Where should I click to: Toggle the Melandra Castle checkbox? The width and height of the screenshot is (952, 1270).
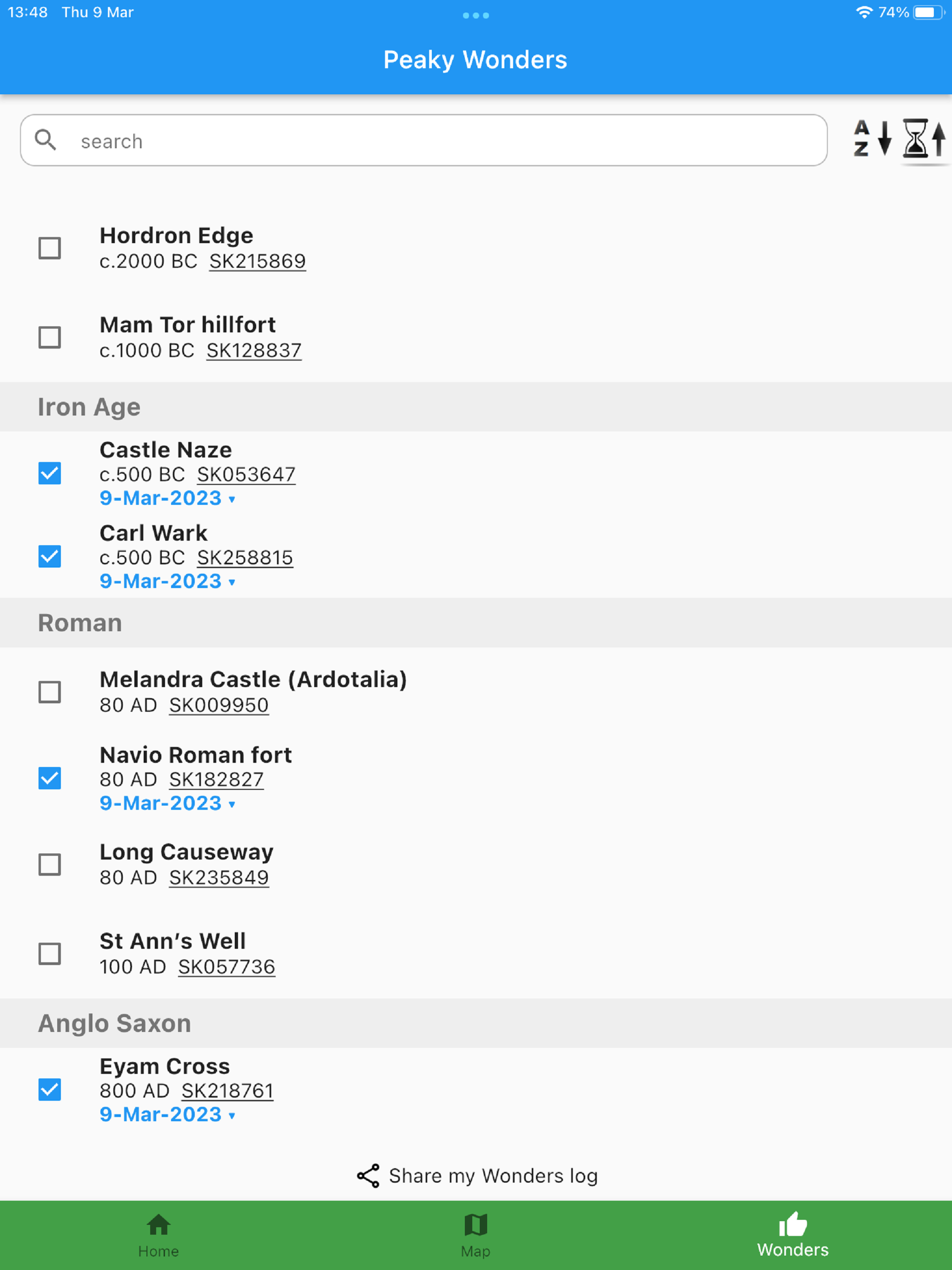50,692
